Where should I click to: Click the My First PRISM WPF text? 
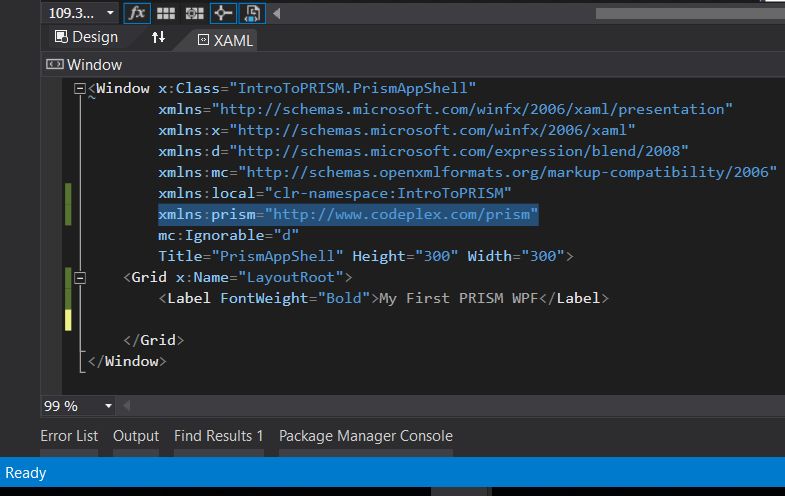(458, 299)
